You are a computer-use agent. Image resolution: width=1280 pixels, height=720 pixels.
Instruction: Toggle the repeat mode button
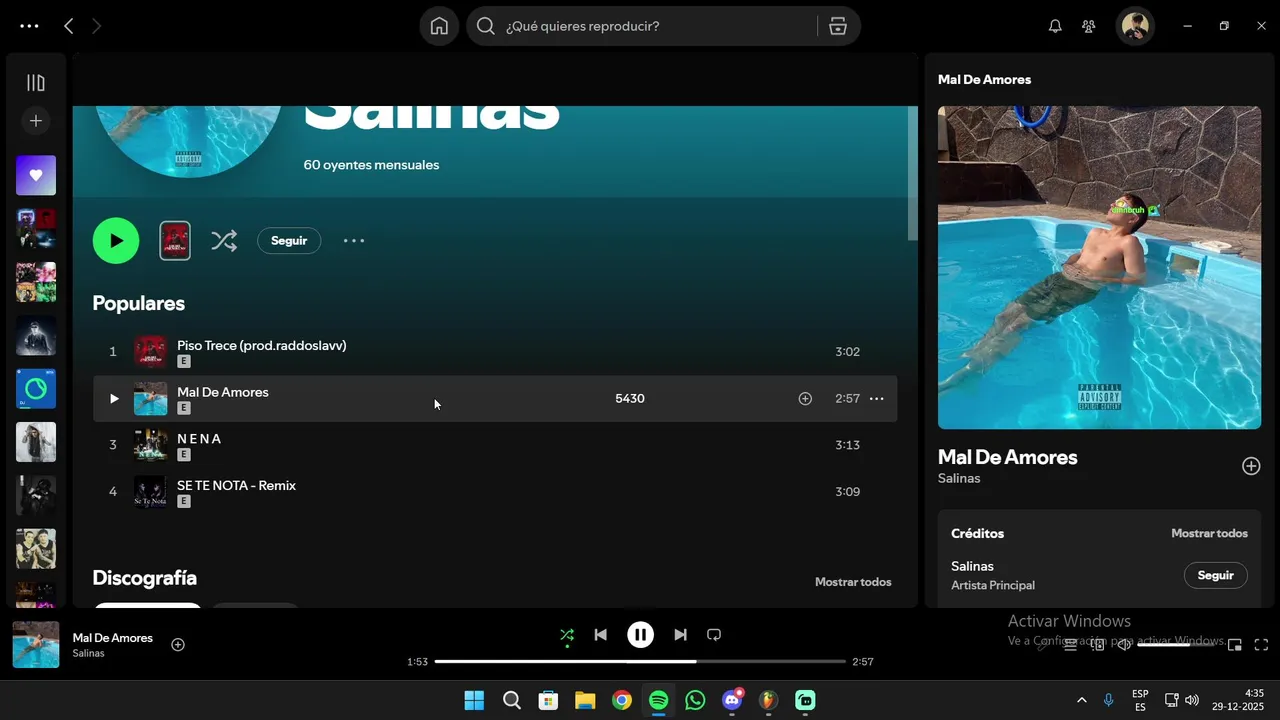click(x=714, y=635)
